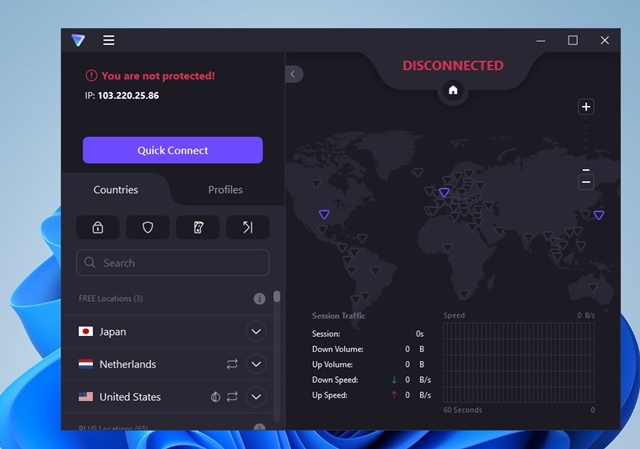Viewport: 640px width, 449px height.
Task: Select the highlighted United States map marker
Action: tap(324, 214)
